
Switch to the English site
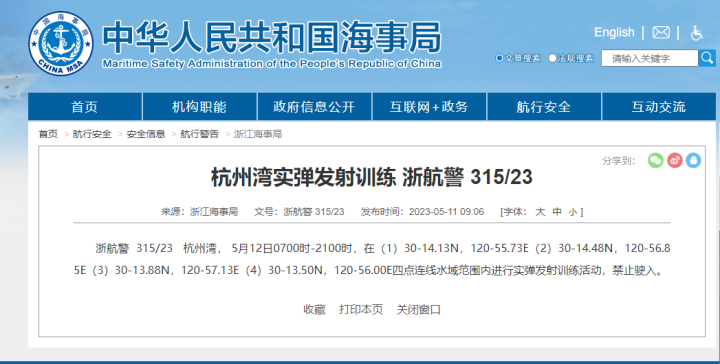tap(614, 33)
